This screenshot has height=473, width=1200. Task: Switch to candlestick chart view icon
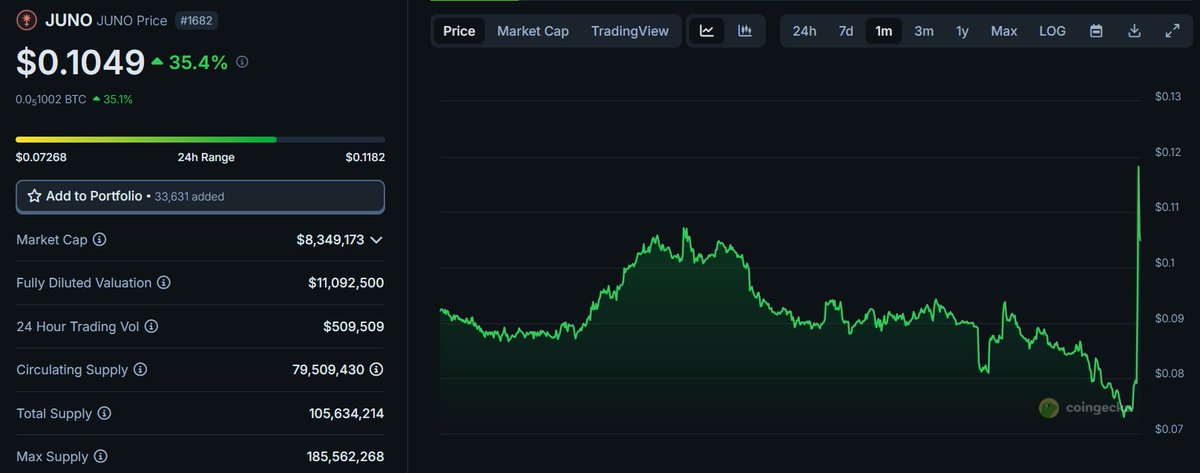click(x=745, y=31)
